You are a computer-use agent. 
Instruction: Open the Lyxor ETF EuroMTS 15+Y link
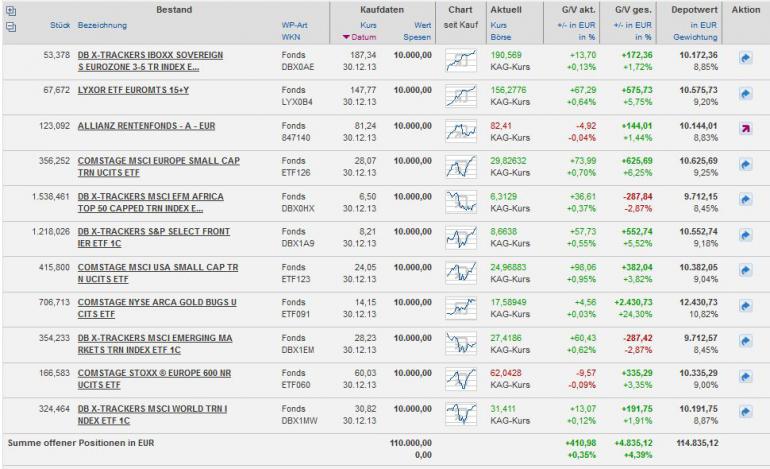point(134,87)
